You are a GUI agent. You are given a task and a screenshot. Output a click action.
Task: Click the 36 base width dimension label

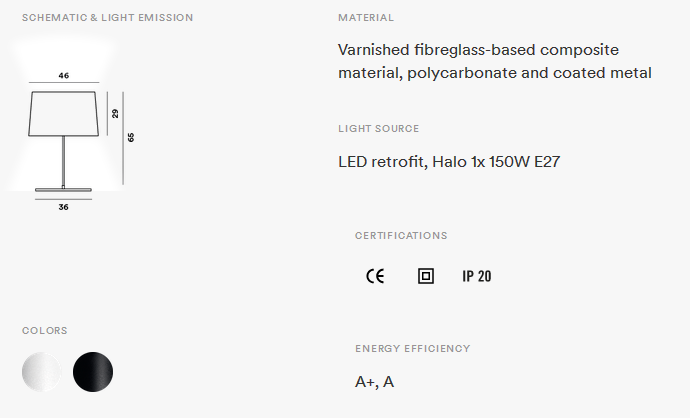(x=64, y=207)
